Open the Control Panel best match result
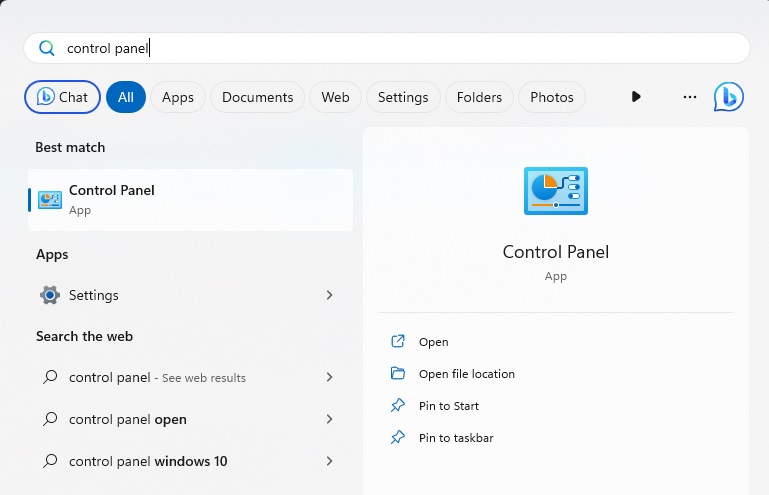Image resolution: width=769 pixels, height=495 pixels. click(x=190, y=200)
